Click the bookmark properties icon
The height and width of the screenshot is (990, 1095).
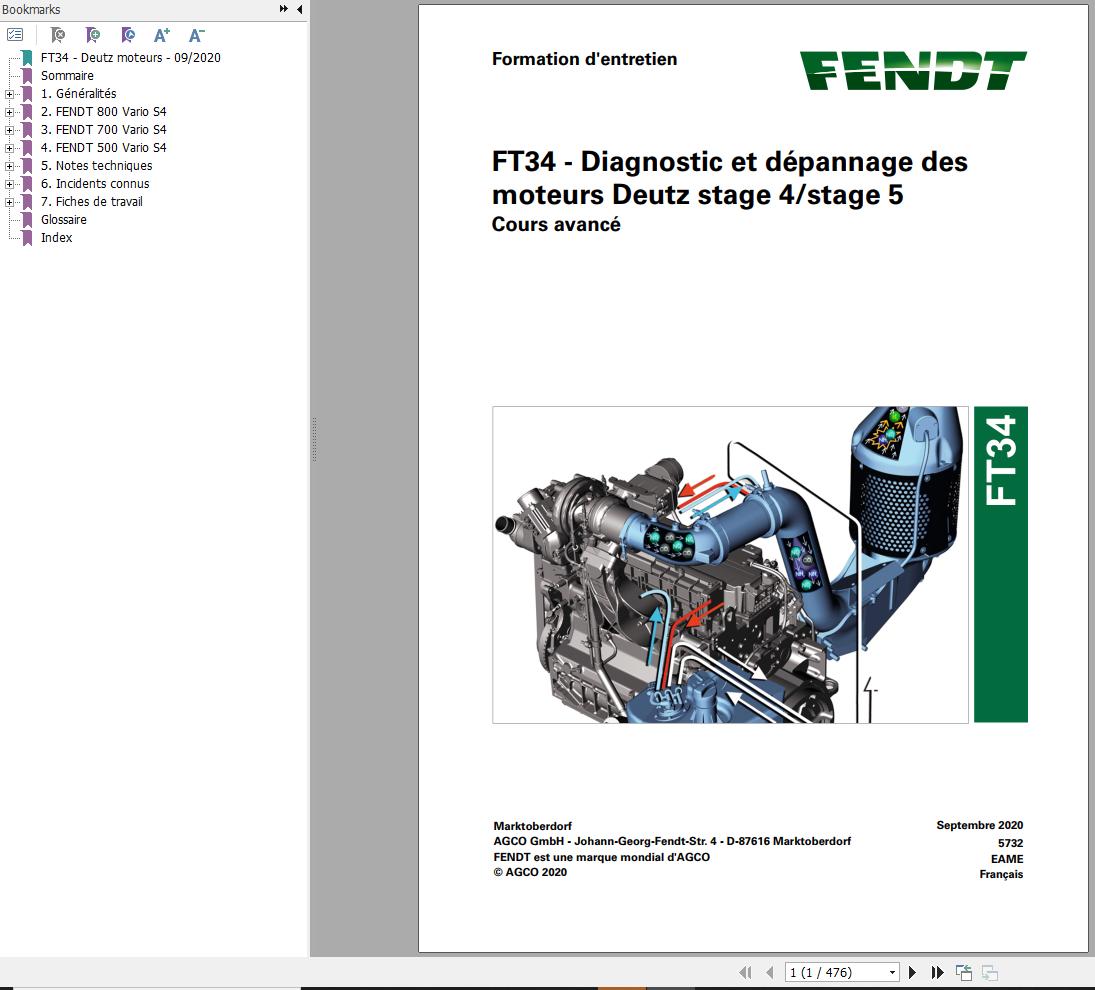(x=127, y=34)
